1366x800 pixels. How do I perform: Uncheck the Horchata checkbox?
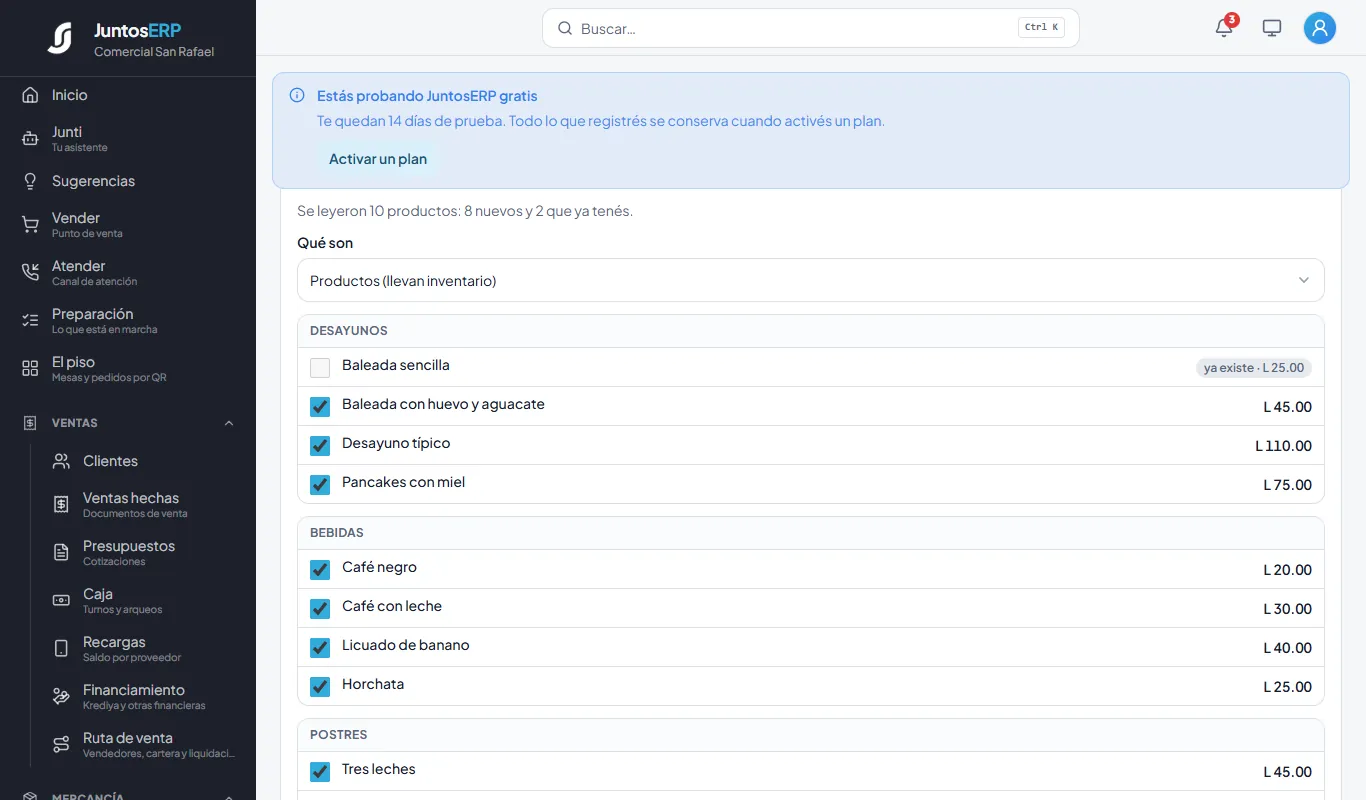click(320, 687)
